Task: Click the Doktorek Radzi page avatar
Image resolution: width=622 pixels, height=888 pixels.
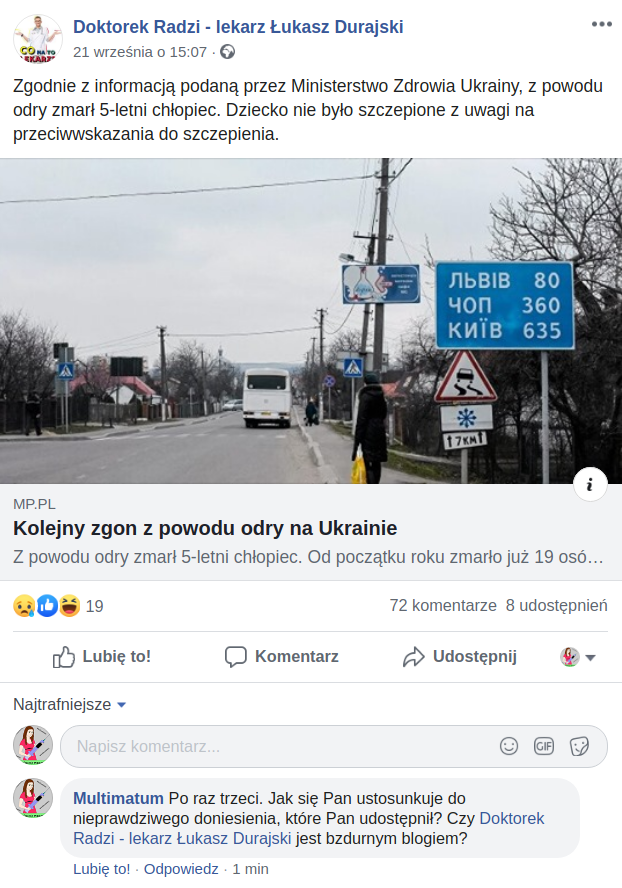Action: (x=38, y=40)
